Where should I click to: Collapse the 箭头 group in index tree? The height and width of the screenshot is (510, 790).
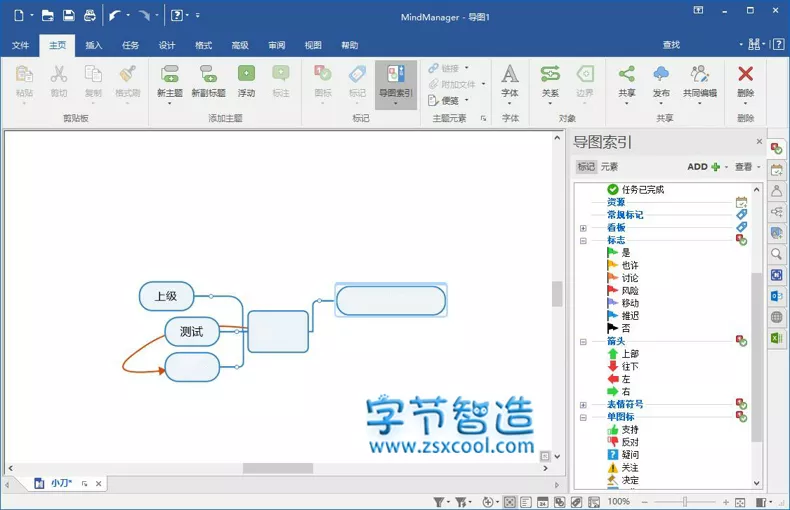pyautogui.click(x=583, y=342)
